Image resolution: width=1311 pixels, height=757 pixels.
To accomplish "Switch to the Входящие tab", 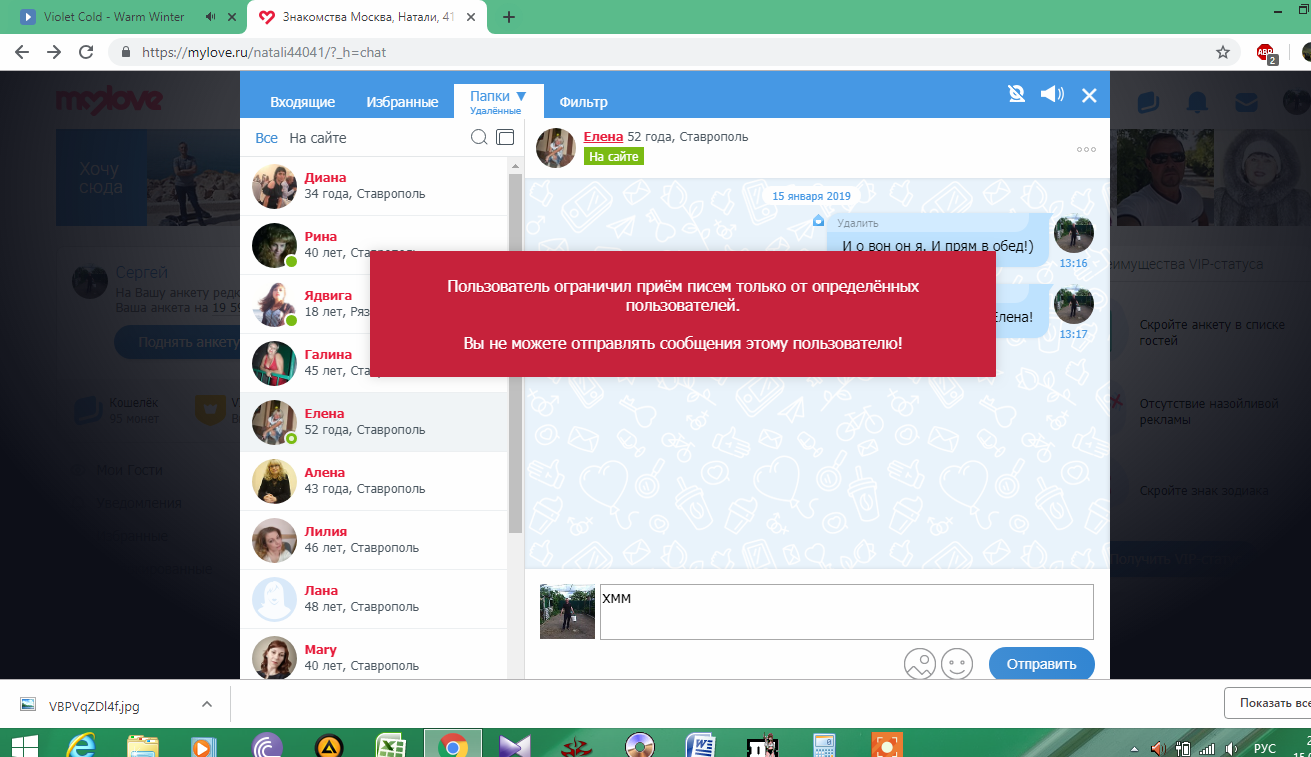I will 302,102.
